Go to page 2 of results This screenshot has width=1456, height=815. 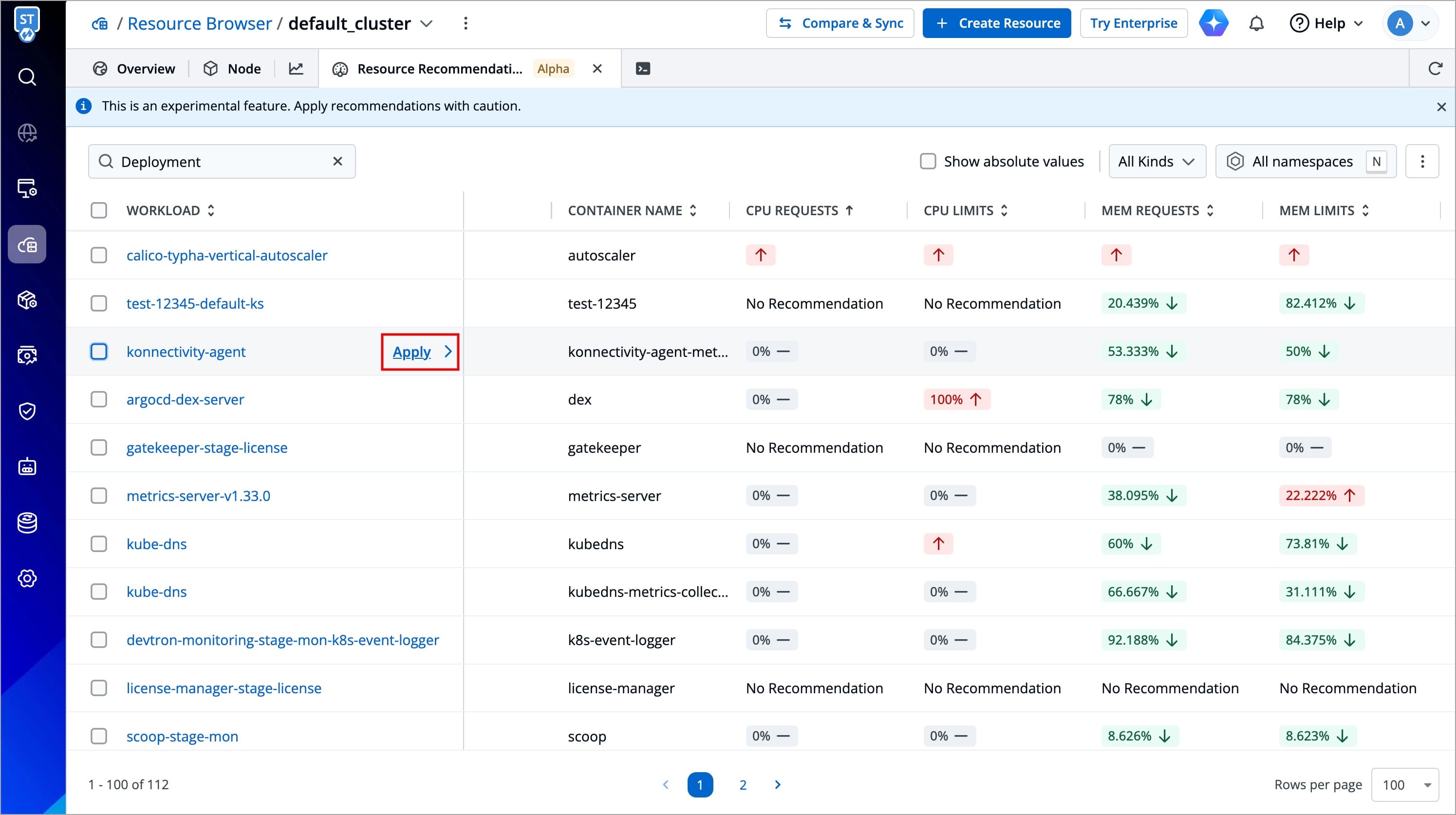click(743, 784)
